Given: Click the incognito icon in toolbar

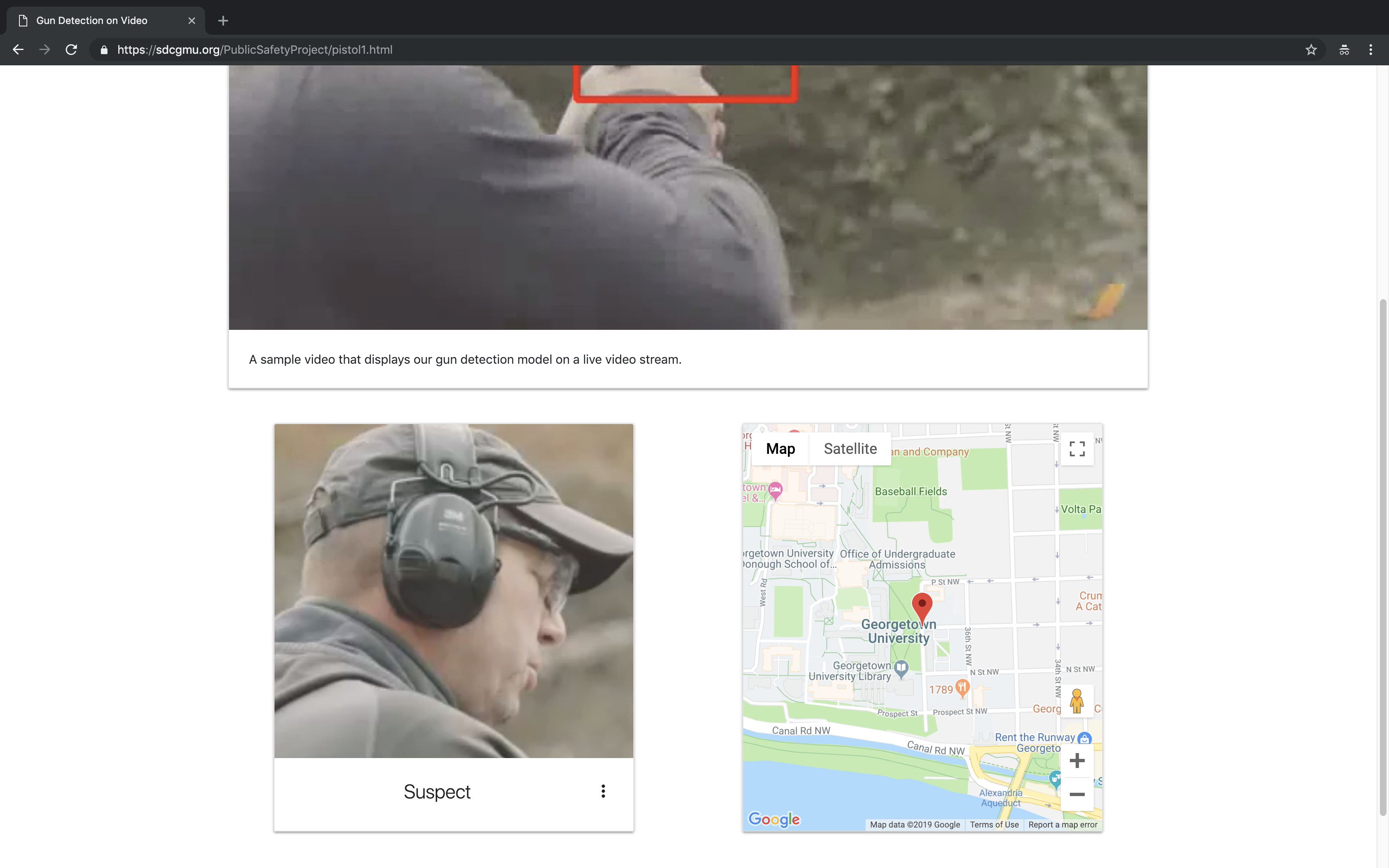Looking at the screenshot, I should pos(1344,50).
